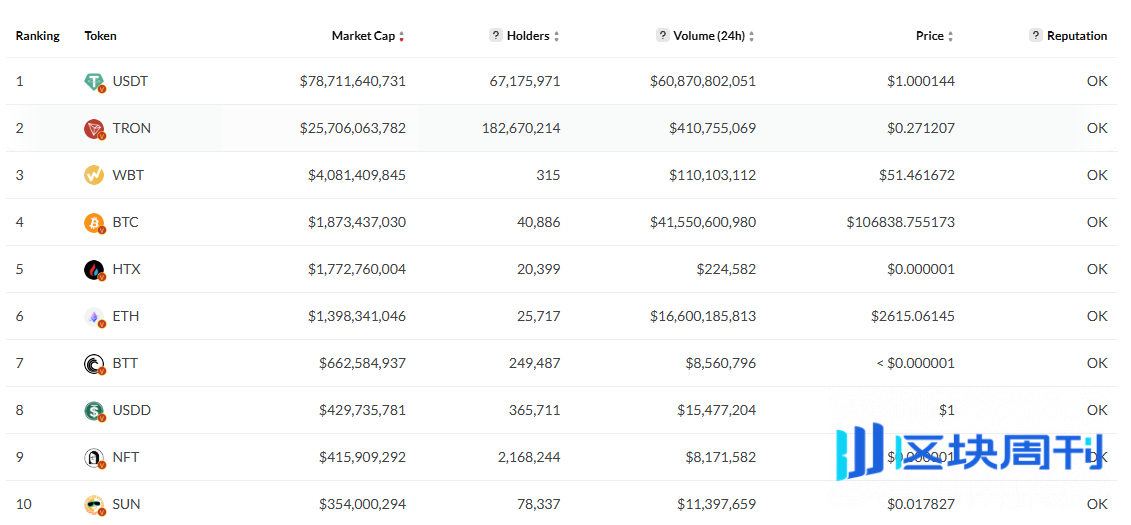The image size is (1131, 525).
Task: Select BTT market cap $662,584,937
Action: coord(363,363)
